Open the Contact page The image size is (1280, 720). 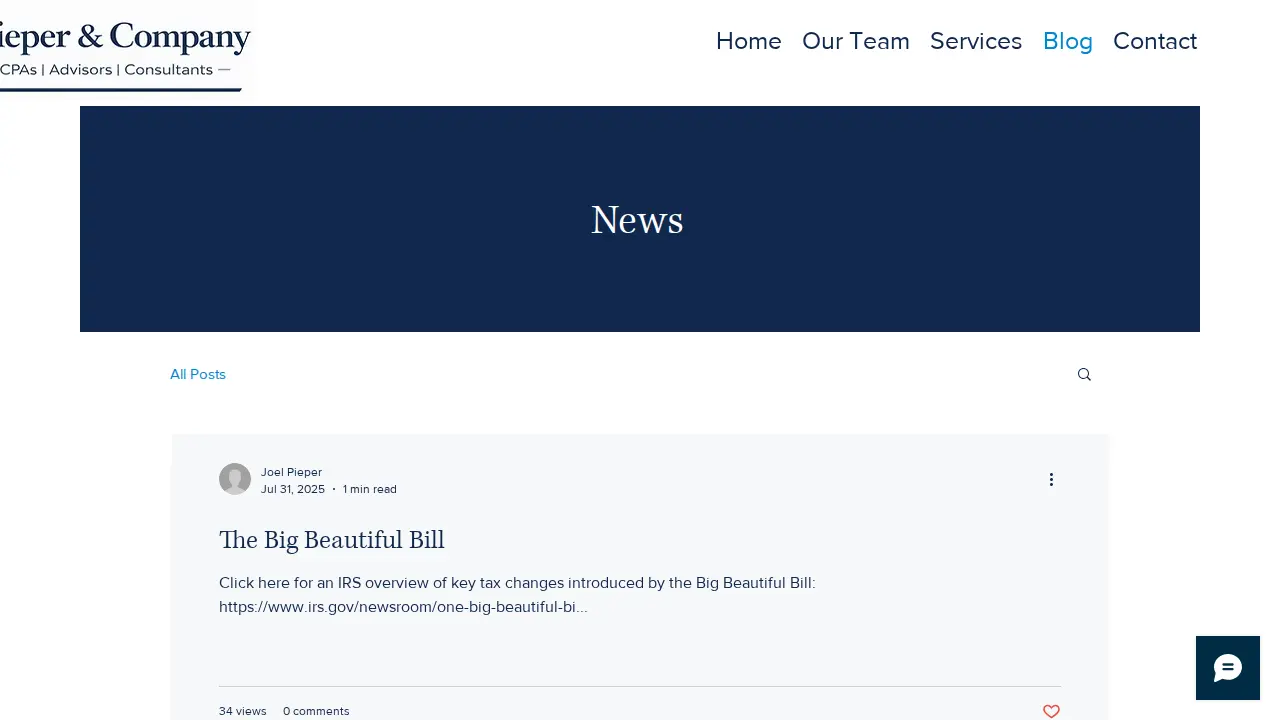pos(1155,41)
